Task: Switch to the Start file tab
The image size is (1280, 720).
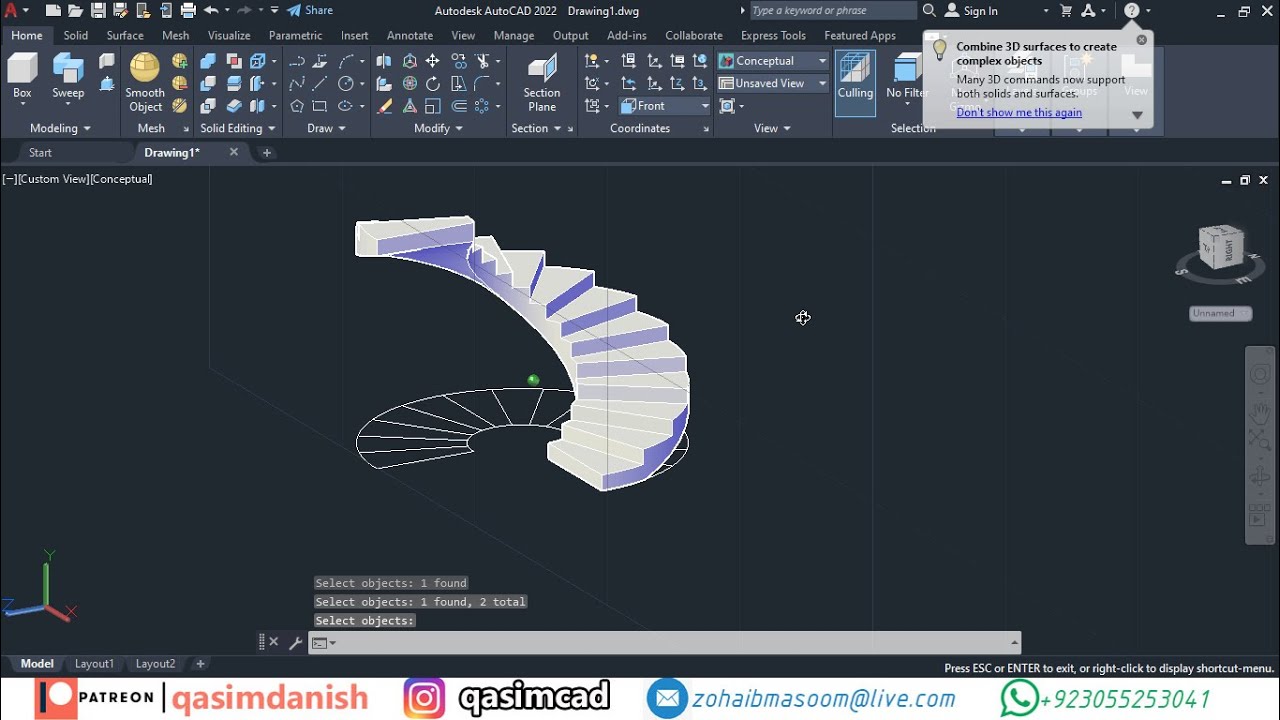Action: coord(40,153)
